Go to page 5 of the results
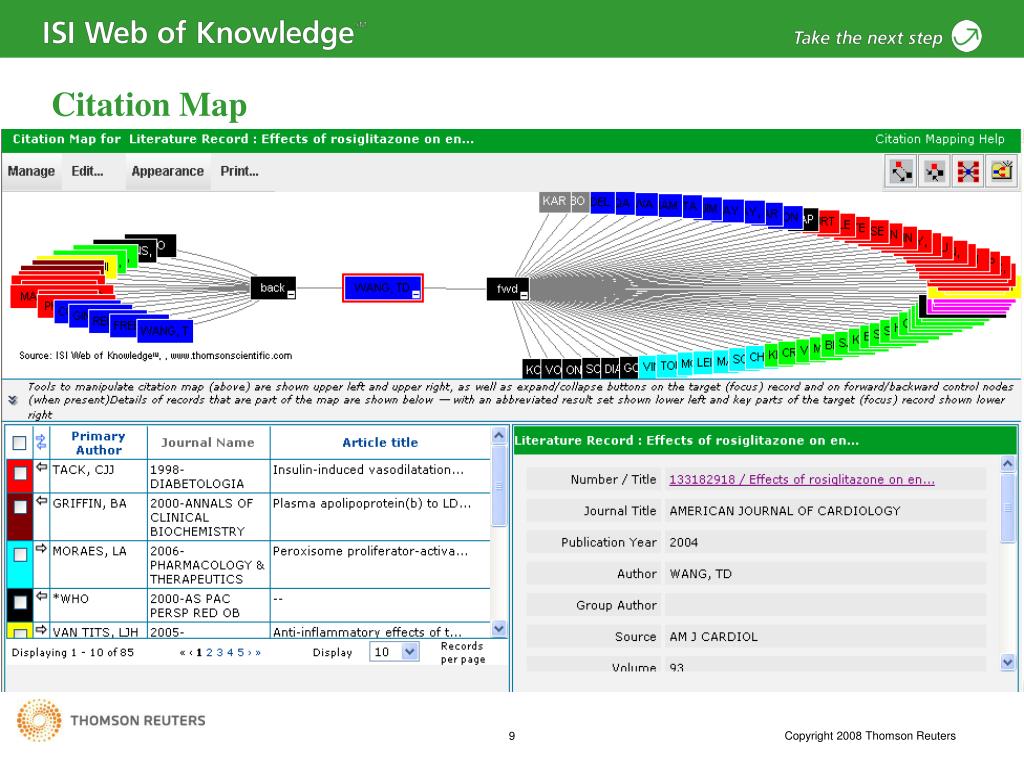Screen dimensions: 1024x768 (240, 652)
